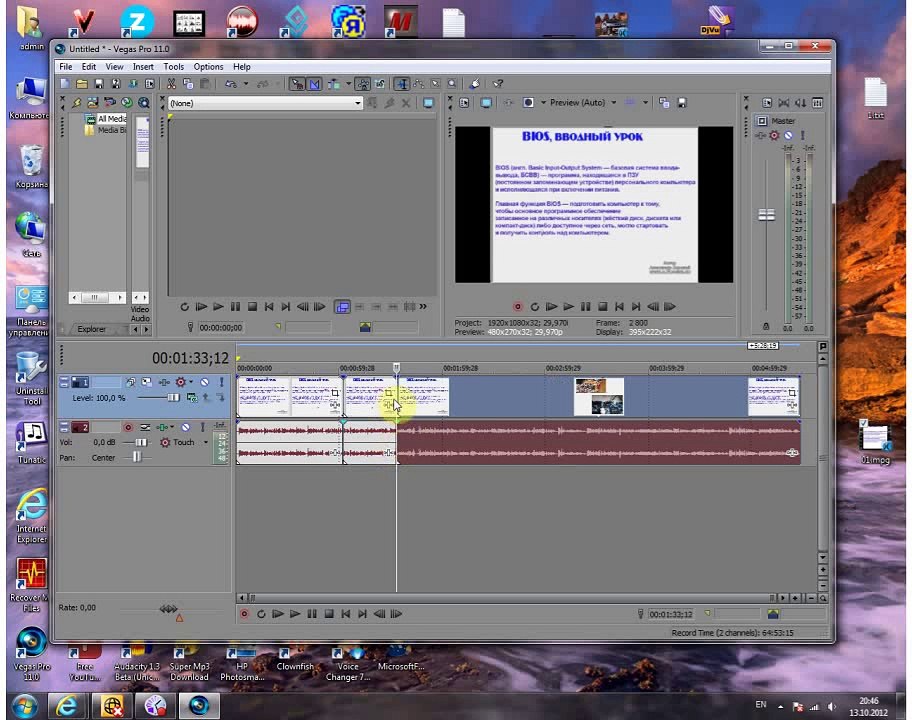
Task: Click the Master volume fader
Action: click(x=767, y=215)
